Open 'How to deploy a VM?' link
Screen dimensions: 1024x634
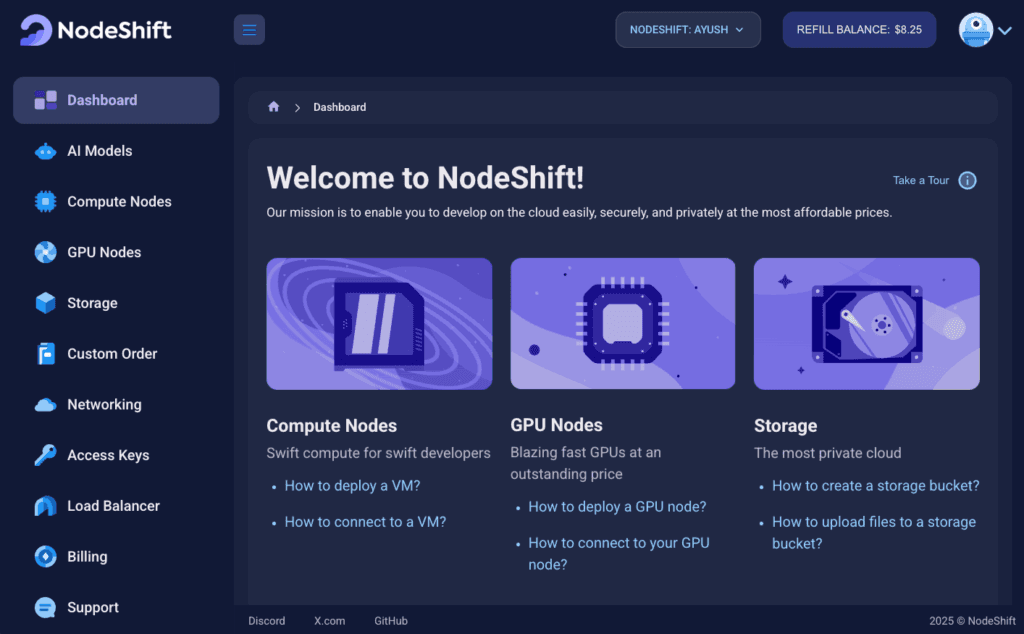pos(352,486)
